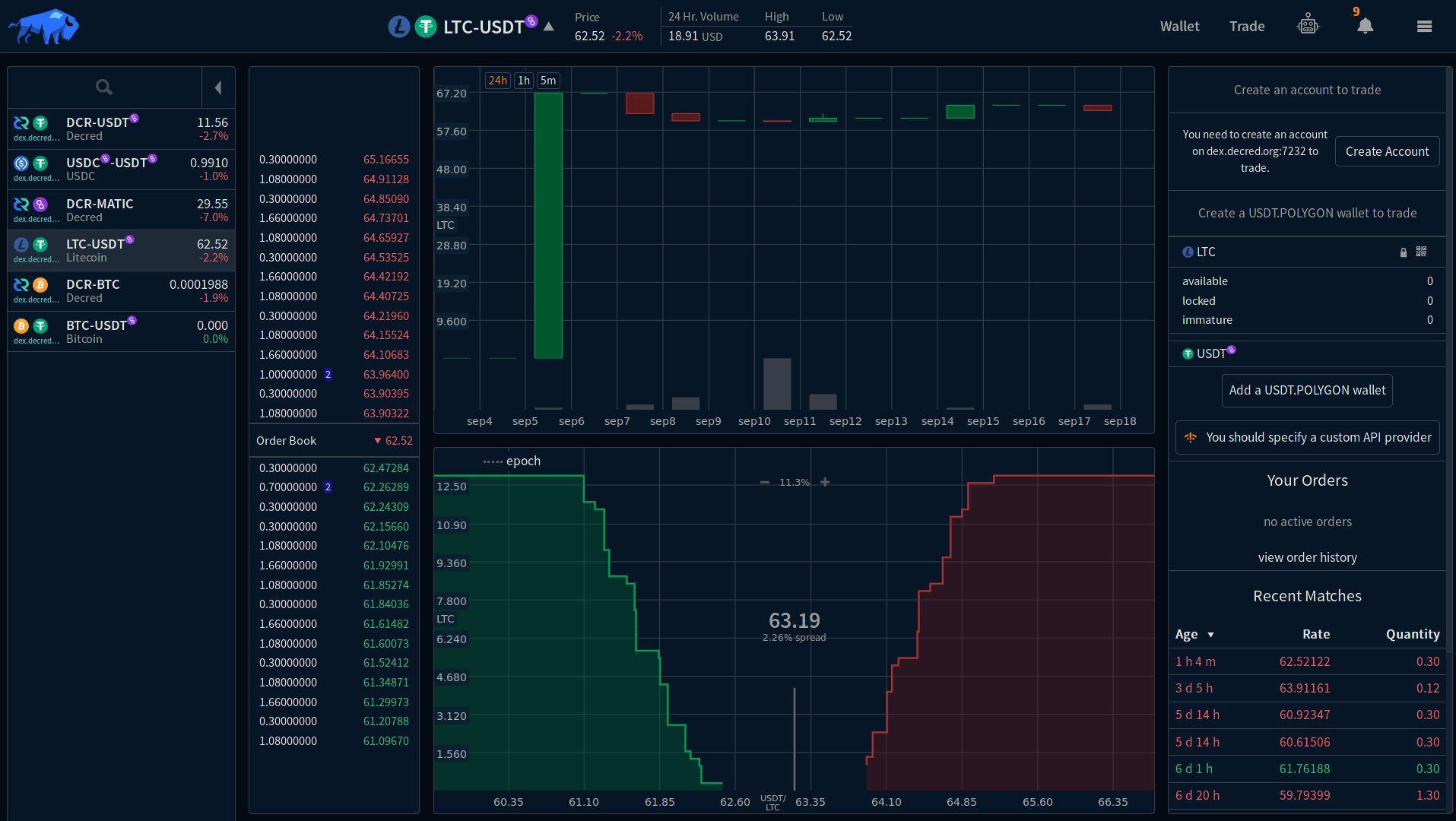
Task: Open the Wallet page
Action: 1179,27
